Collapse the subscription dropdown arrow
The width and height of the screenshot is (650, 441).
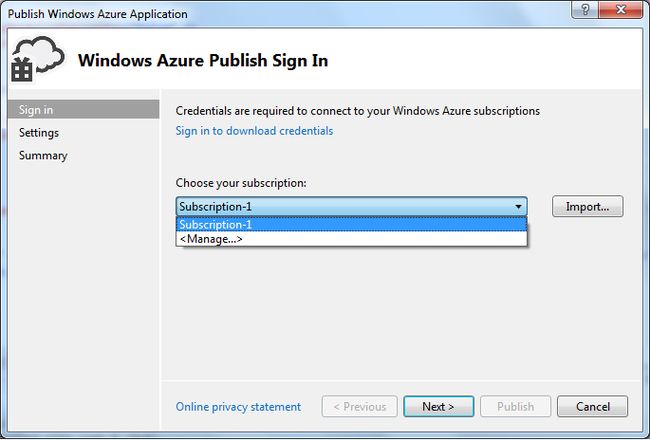[x=518, y=206]
